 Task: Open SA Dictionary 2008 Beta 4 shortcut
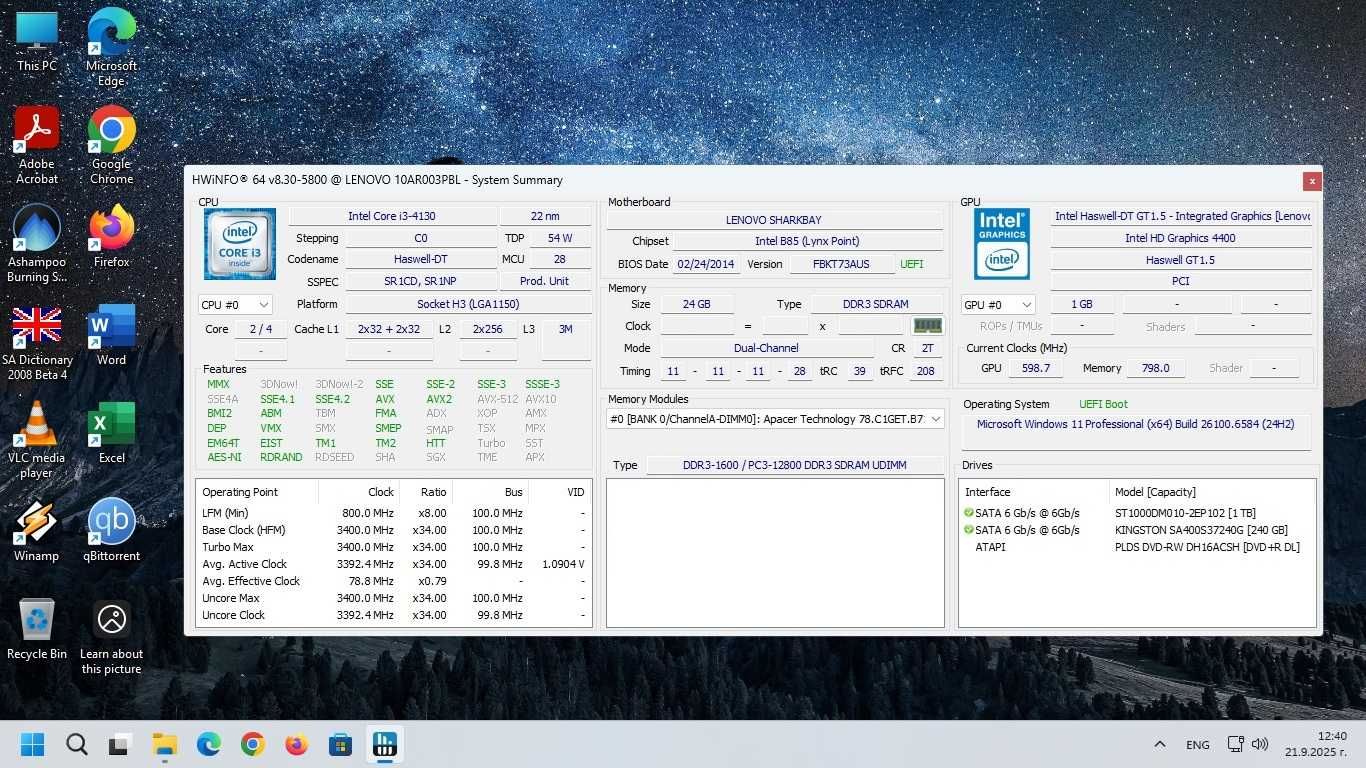tap(37, 341)
